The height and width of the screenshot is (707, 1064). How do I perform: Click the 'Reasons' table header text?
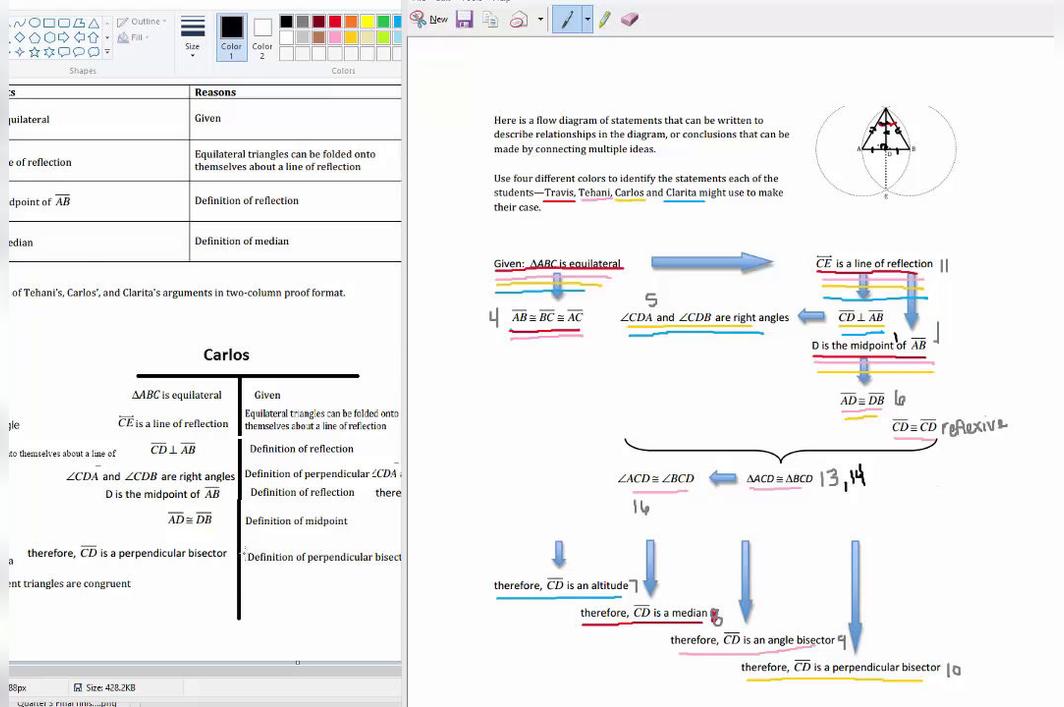pos(215,92)
